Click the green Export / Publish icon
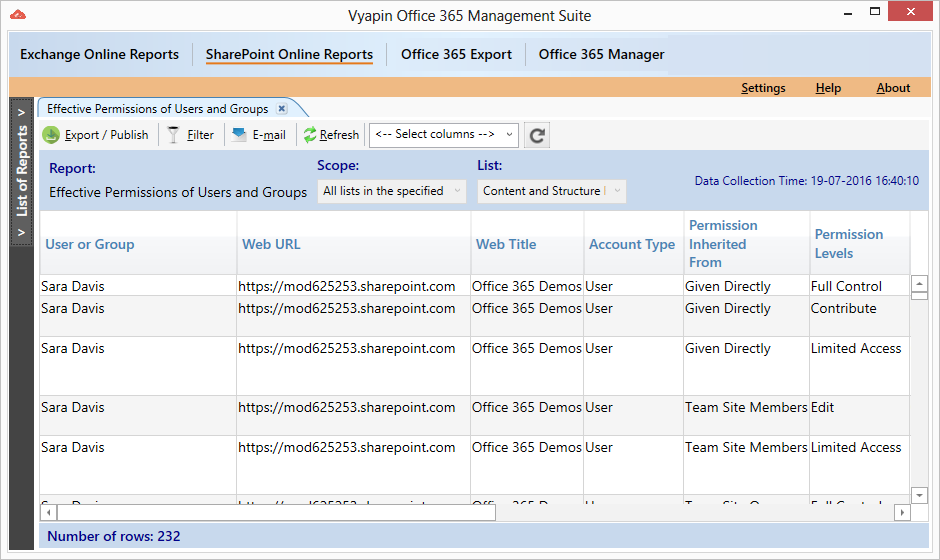This screenshot has height=560, width=940. pyautogui.click(x=51, y=135)
